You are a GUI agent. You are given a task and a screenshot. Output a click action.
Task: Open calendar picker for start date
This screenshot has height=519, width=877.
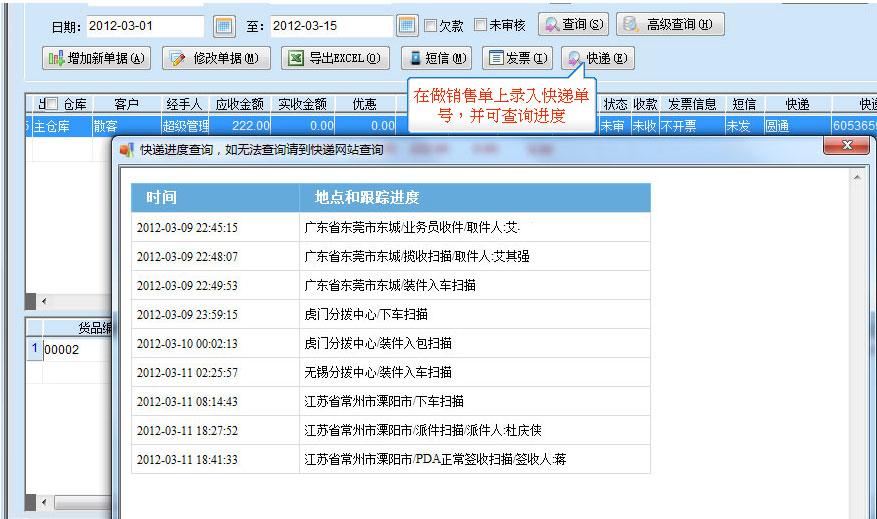224,25
